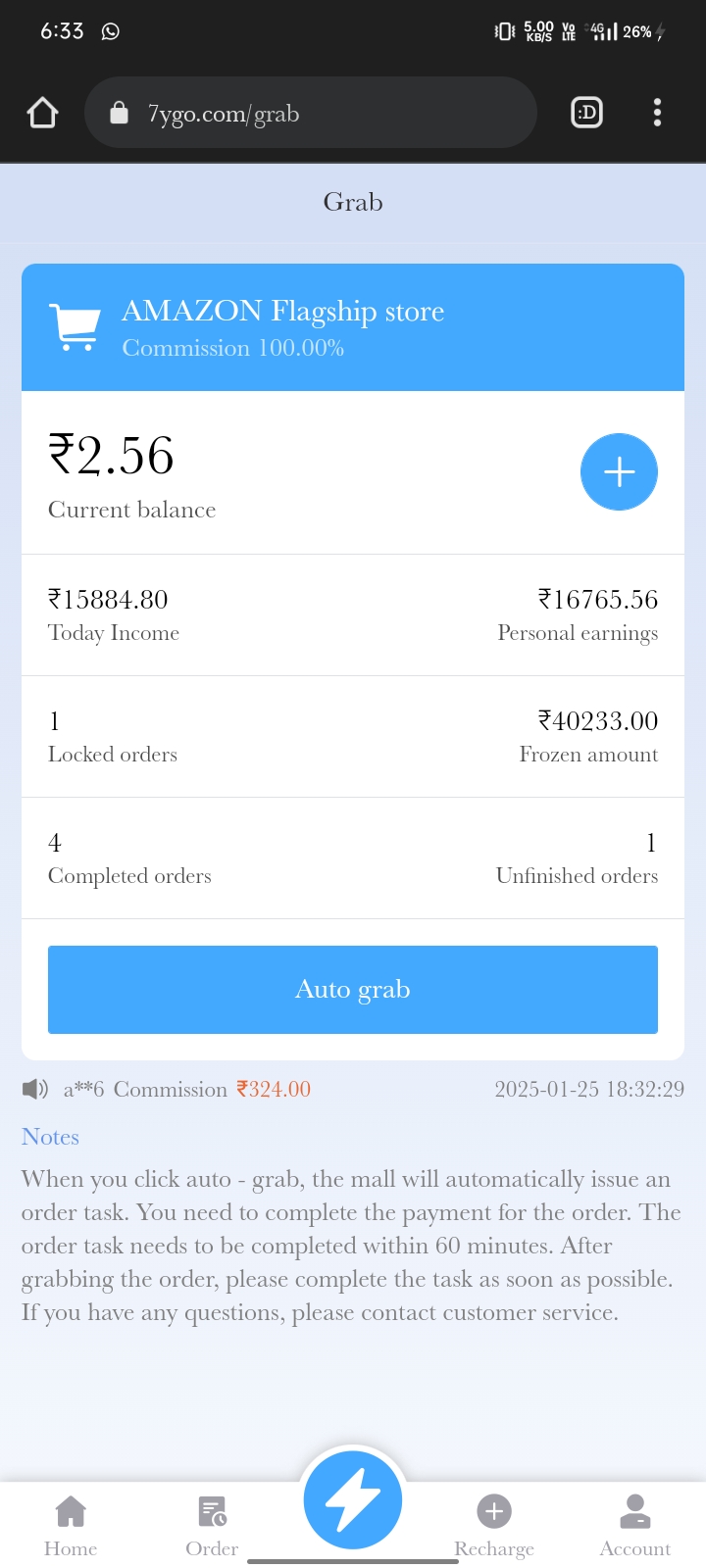Select the AMAZON Flagship store header
Image resolution: width=706 pixels, height=1568 pixels.
[x=283, y=312]
